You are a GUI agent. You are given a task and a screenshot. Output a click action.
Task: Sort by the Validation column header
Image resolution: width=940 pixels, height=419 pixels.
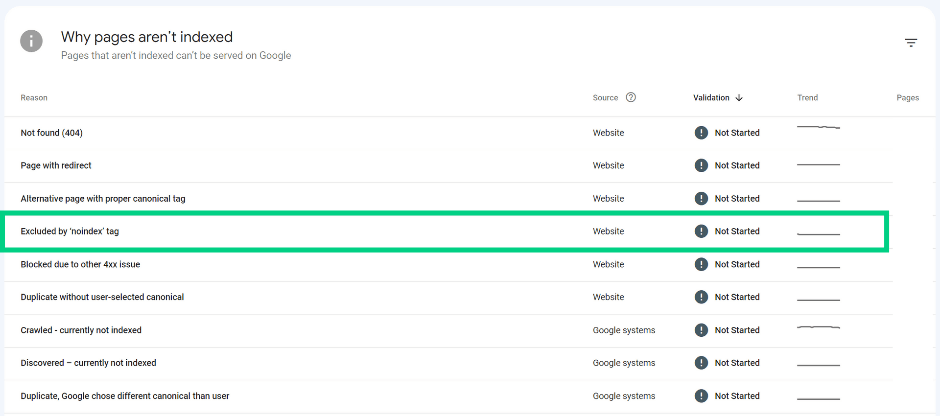click(x=712, y=98)
